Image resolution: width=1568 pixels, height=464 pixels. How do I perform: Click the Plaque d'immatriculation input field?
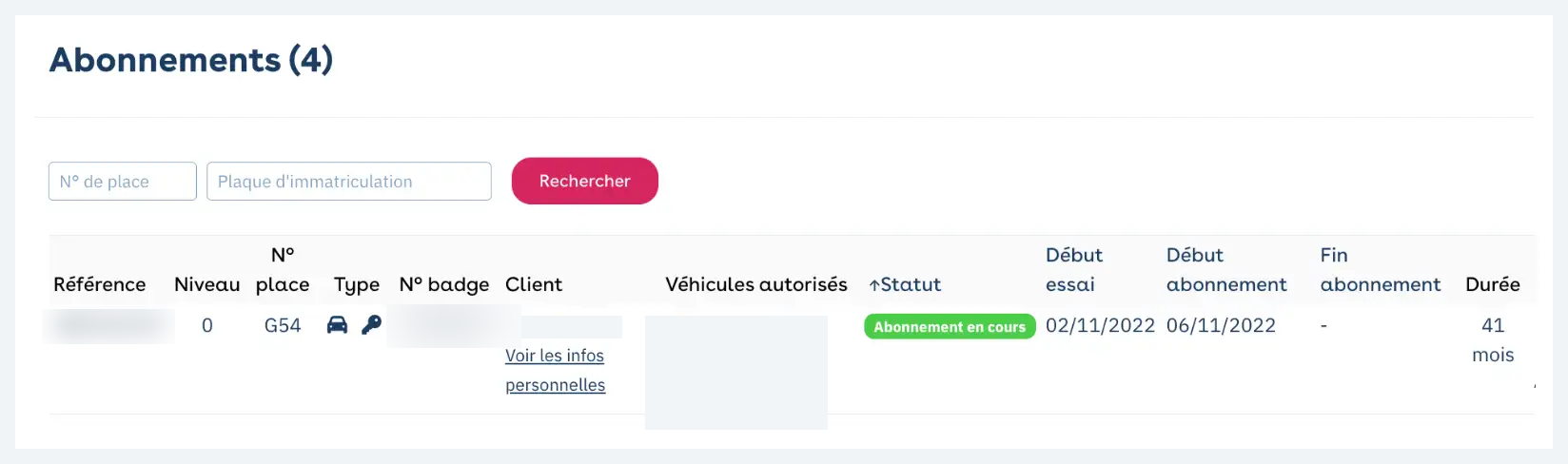[x=349, y=181]
